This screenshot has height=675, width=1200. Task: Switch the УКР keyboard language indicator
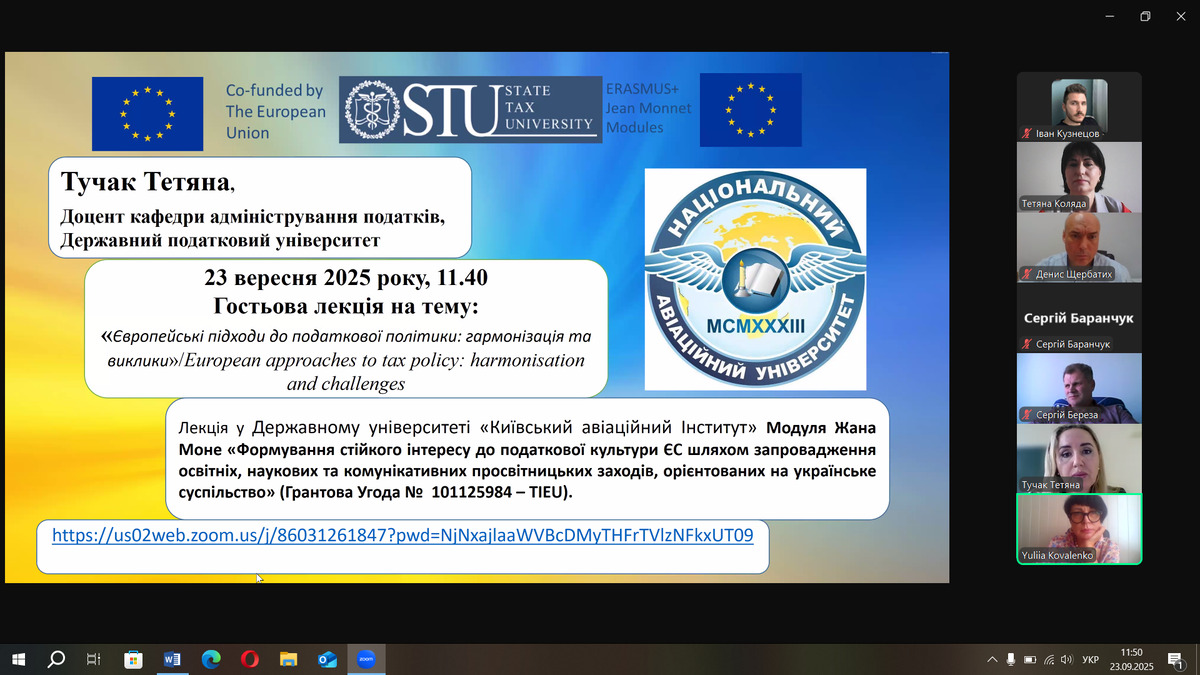tap(1091, 659)
